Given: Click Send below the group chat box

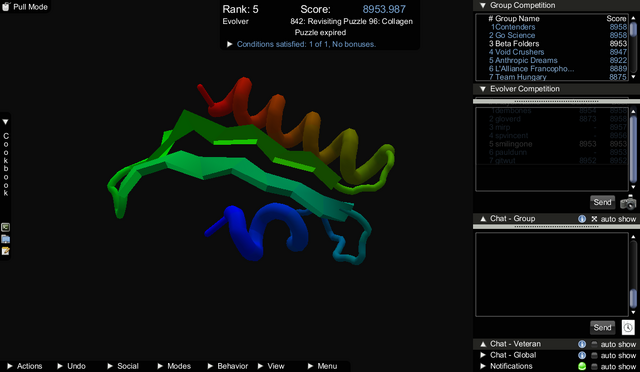Looking at the screenshot, I should click(x=602, y=327).
